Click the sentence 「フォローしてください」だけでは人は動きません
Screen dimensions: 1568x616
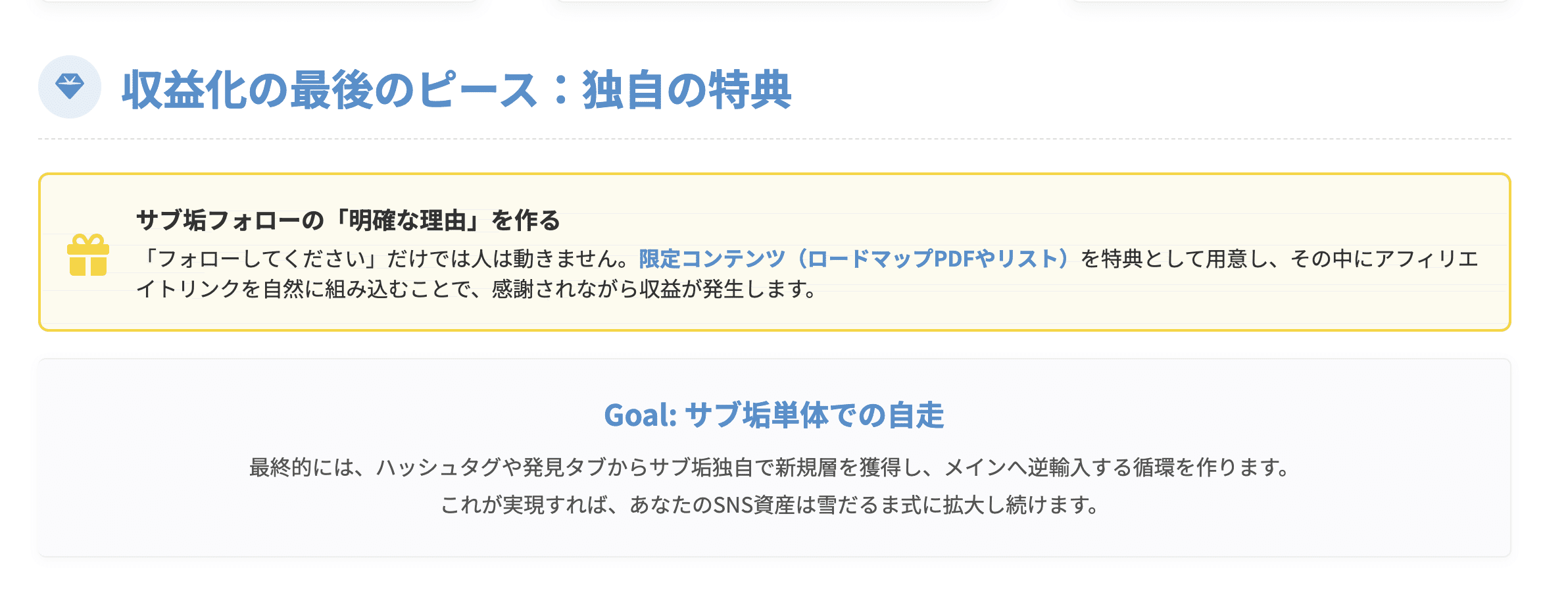point(381,259)
